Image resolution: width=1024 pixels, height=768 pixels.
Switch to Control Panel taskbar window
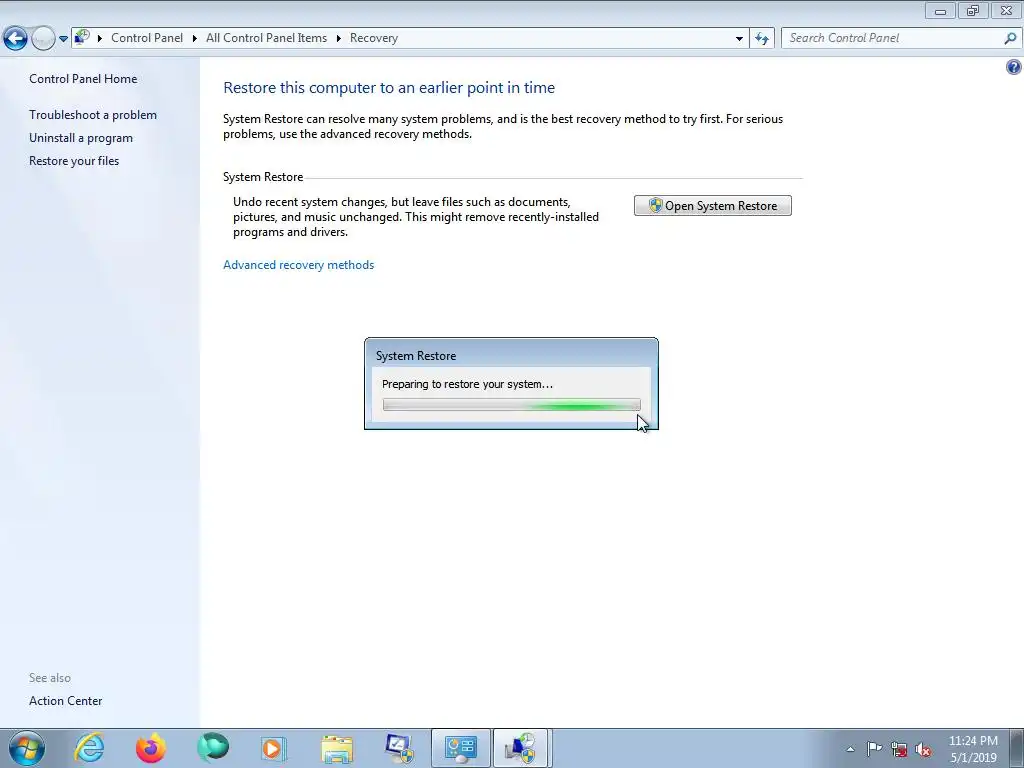pyautogui.click(x=460, y=748)
